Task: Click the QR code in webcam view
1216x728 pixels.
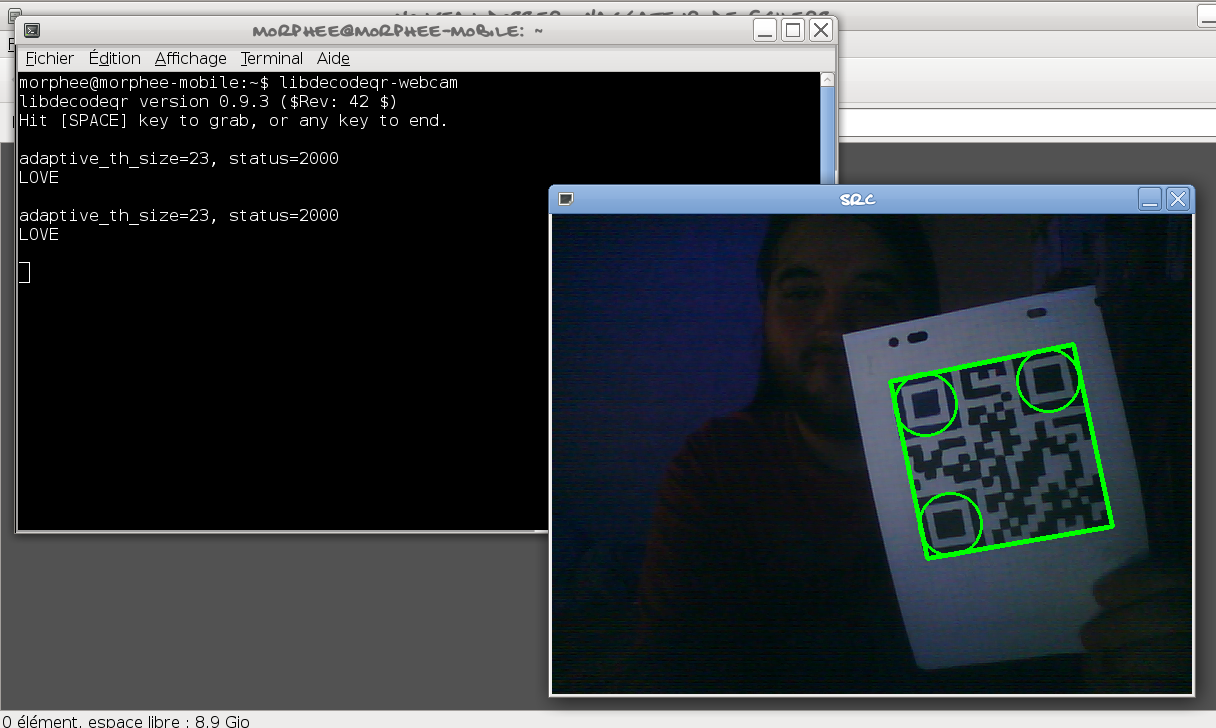Action: coord(1001,452)
